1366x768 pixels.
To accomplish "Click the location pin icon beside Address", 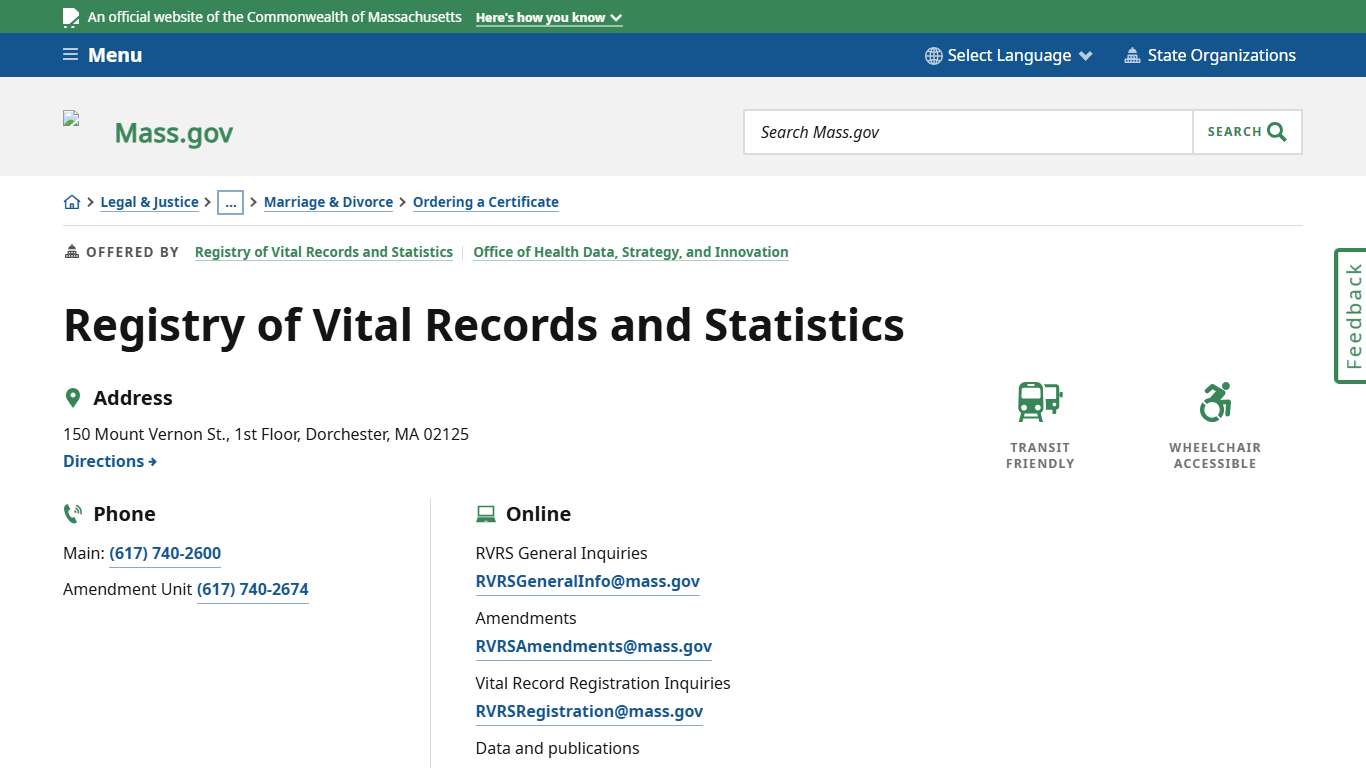I will coord(73,396).
